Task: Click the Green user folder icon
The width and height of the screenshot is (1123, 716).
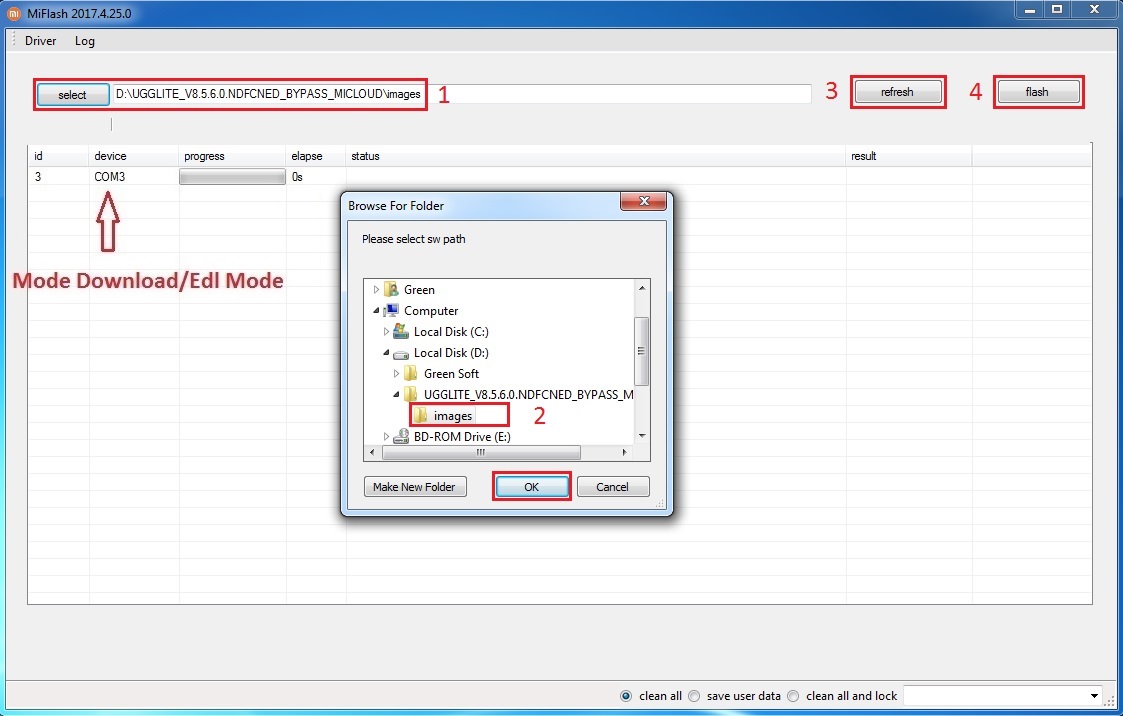Action: 391,290
